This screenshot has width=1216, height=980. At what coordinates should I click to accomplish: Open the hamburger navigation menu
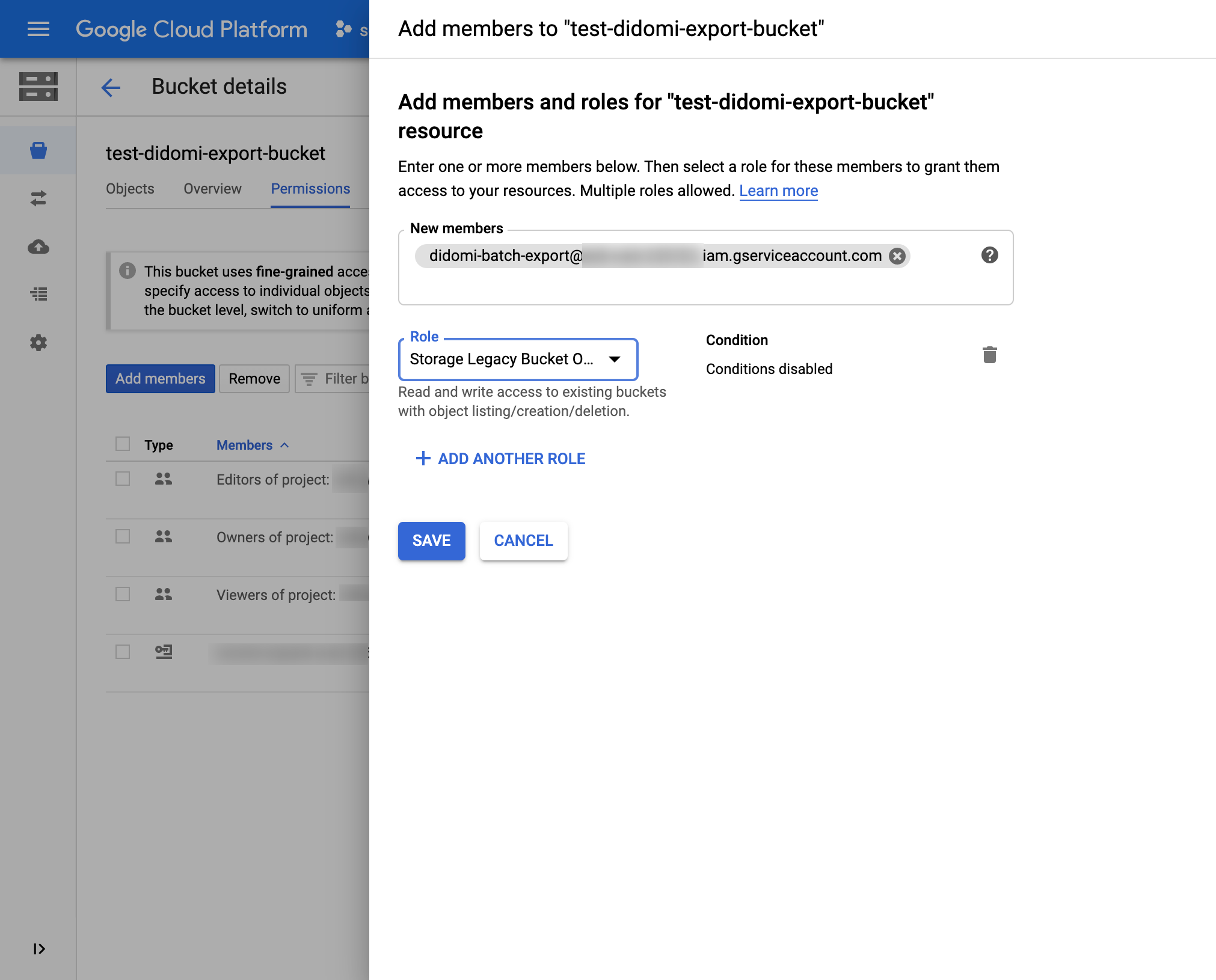coord(38,29)
